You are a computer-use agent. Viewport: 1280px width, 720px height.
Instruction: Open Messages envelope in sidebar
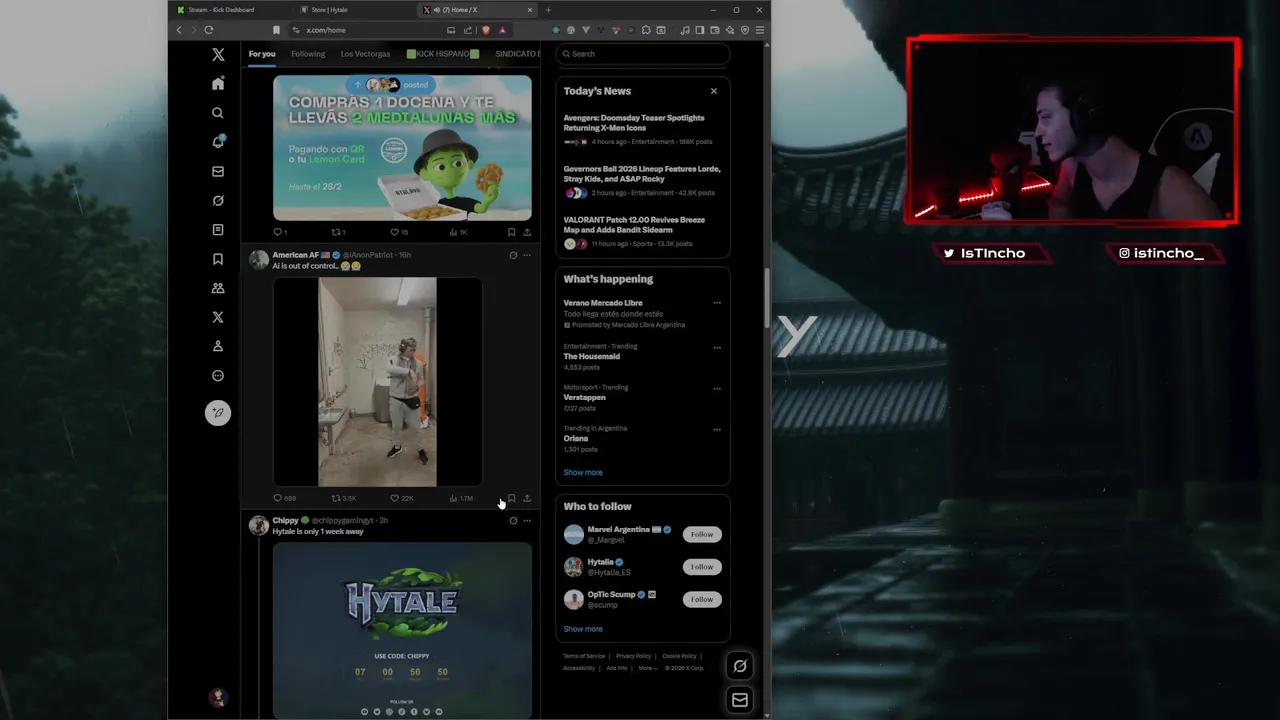click(x=218, y=171)
